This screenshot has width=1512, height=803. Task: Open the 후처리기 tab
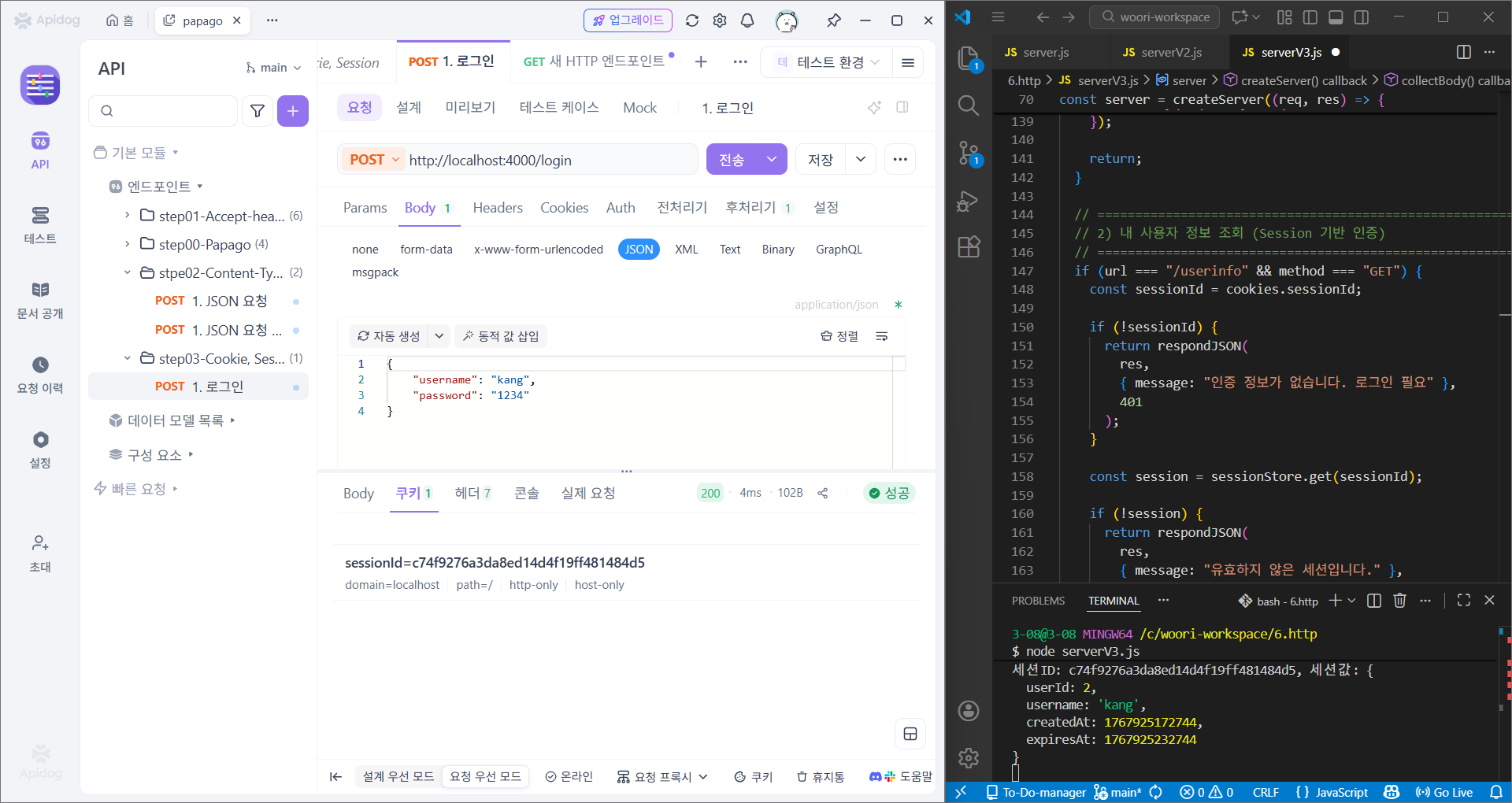(x=758, y=208)
